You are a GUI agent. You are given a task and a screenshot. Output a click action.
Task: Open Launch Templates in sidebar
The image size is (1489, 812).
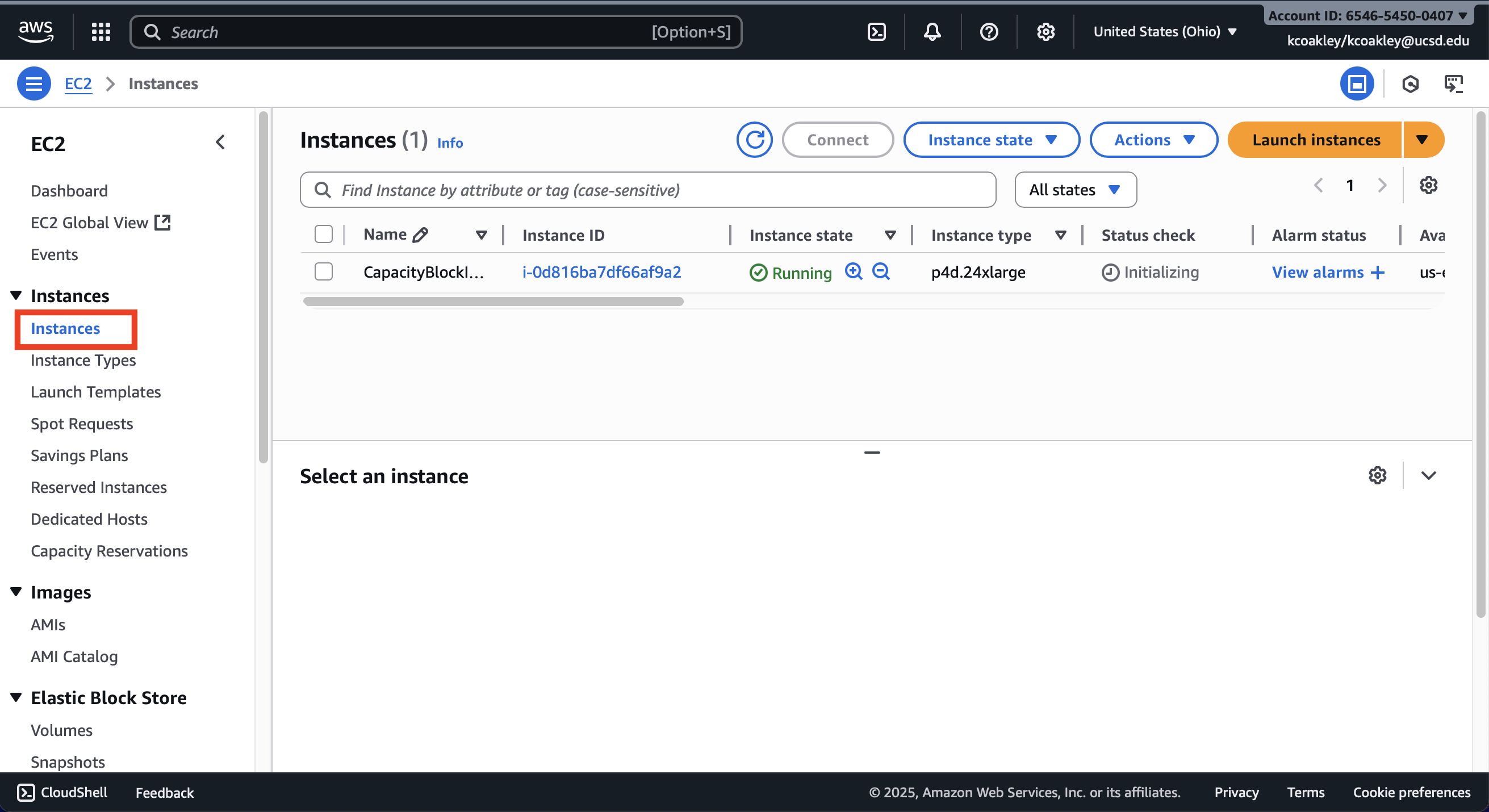tap(95, 392)
